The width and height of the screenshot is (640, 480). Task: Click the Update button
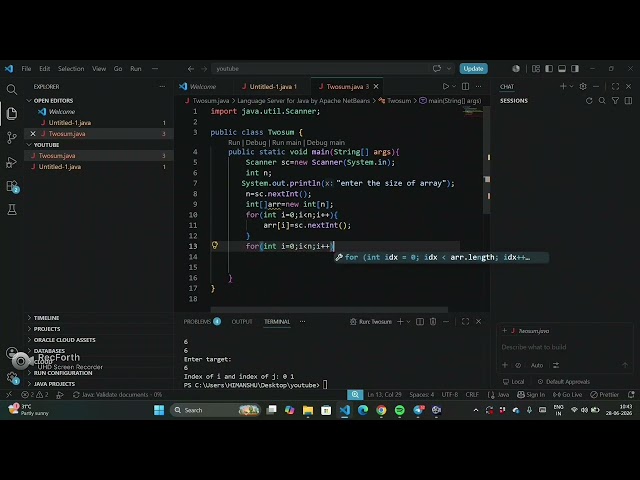point(473,69)
